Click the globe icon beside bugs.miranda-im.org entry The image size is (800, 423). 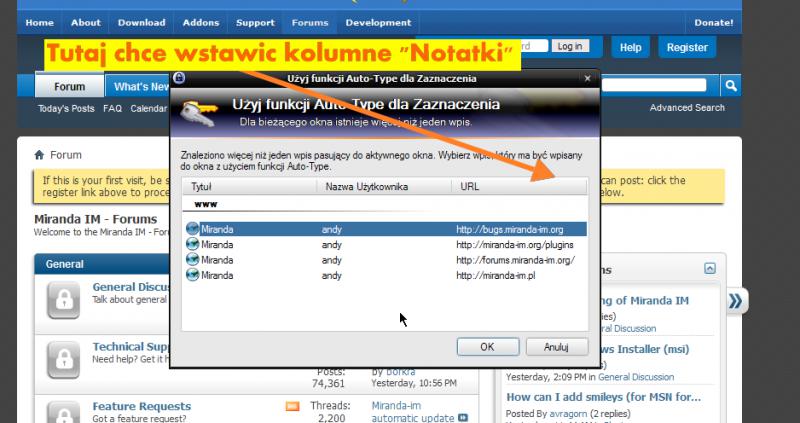pos(192,229)
